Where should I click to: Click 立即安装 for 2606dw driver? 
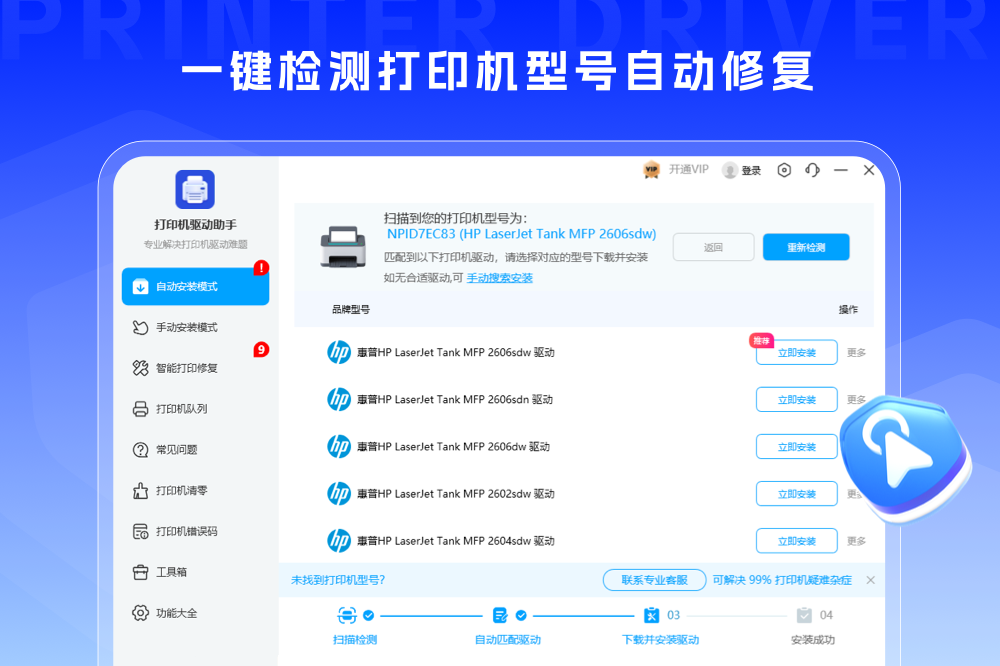pos(797,447)
